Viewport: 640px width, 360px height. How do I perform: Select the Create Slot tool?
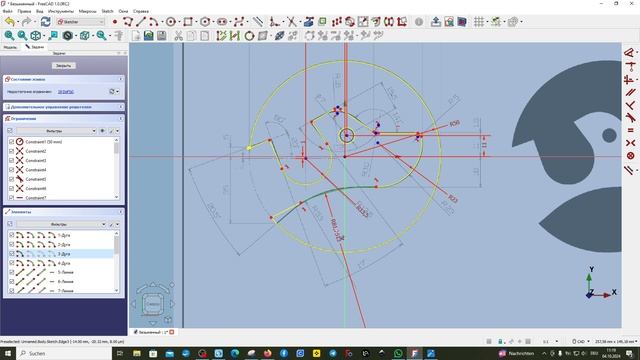[222, 22]
